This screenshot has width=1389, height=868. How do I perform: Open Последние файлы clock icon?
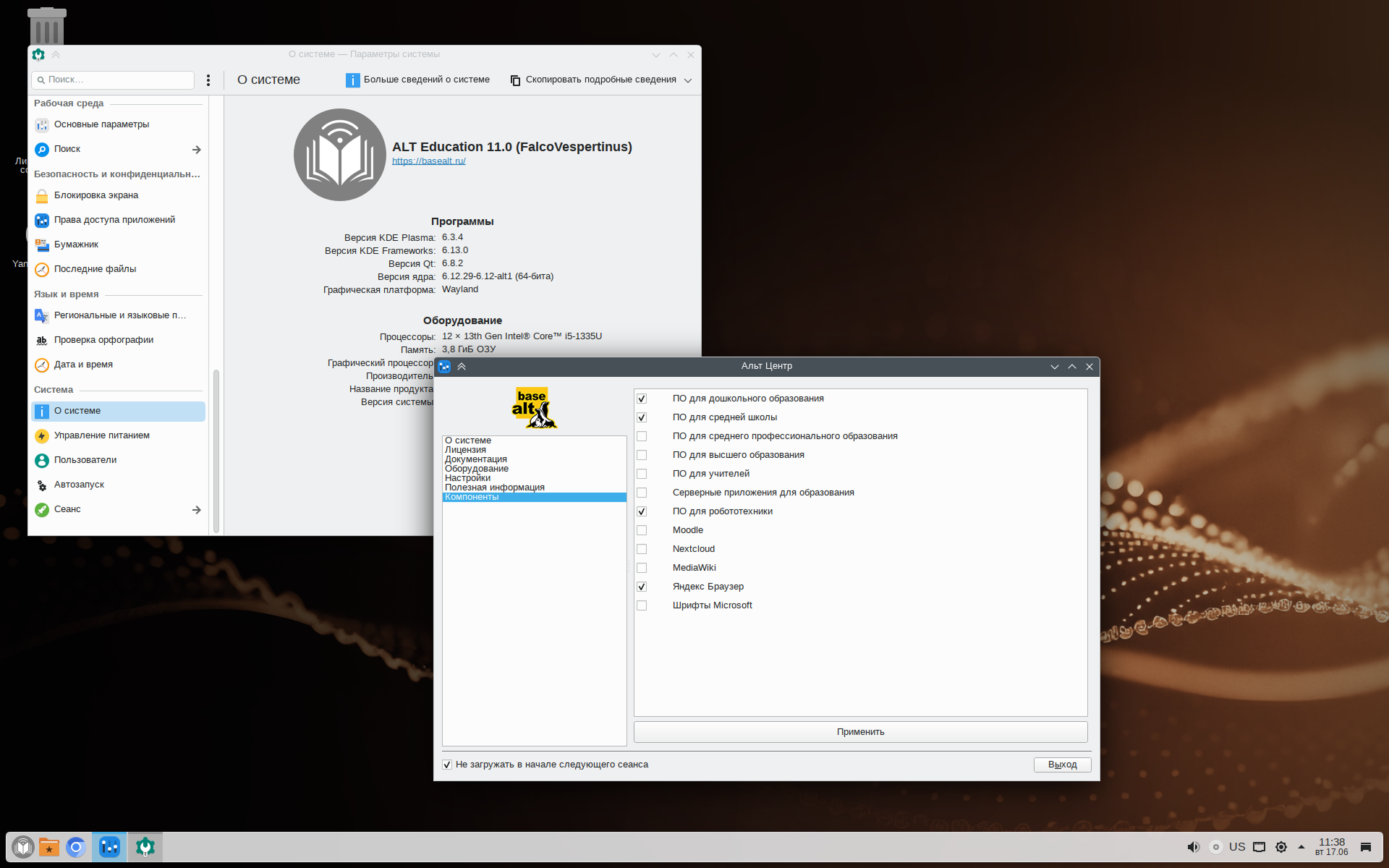tap(42, 270)
